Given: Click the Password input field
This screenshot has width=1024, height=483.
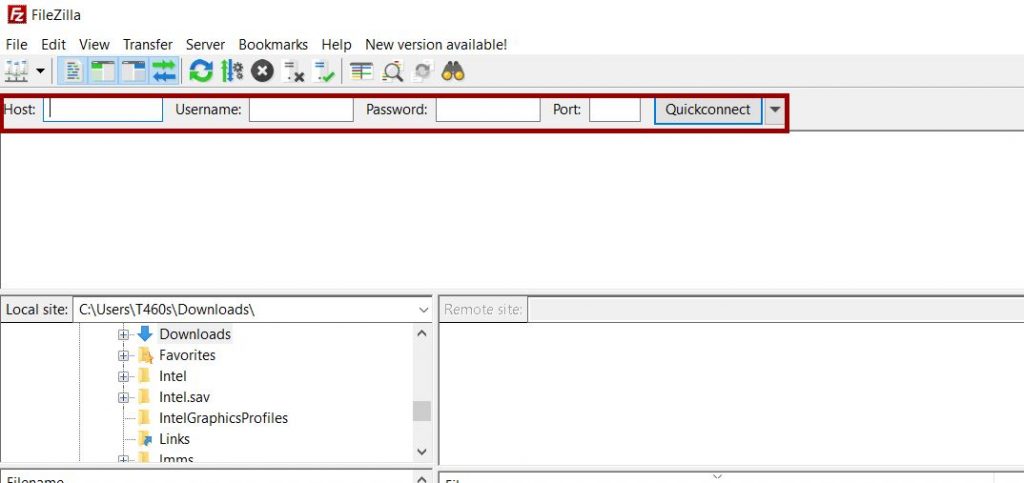Looking at the screenshot, I should point(488,110).
